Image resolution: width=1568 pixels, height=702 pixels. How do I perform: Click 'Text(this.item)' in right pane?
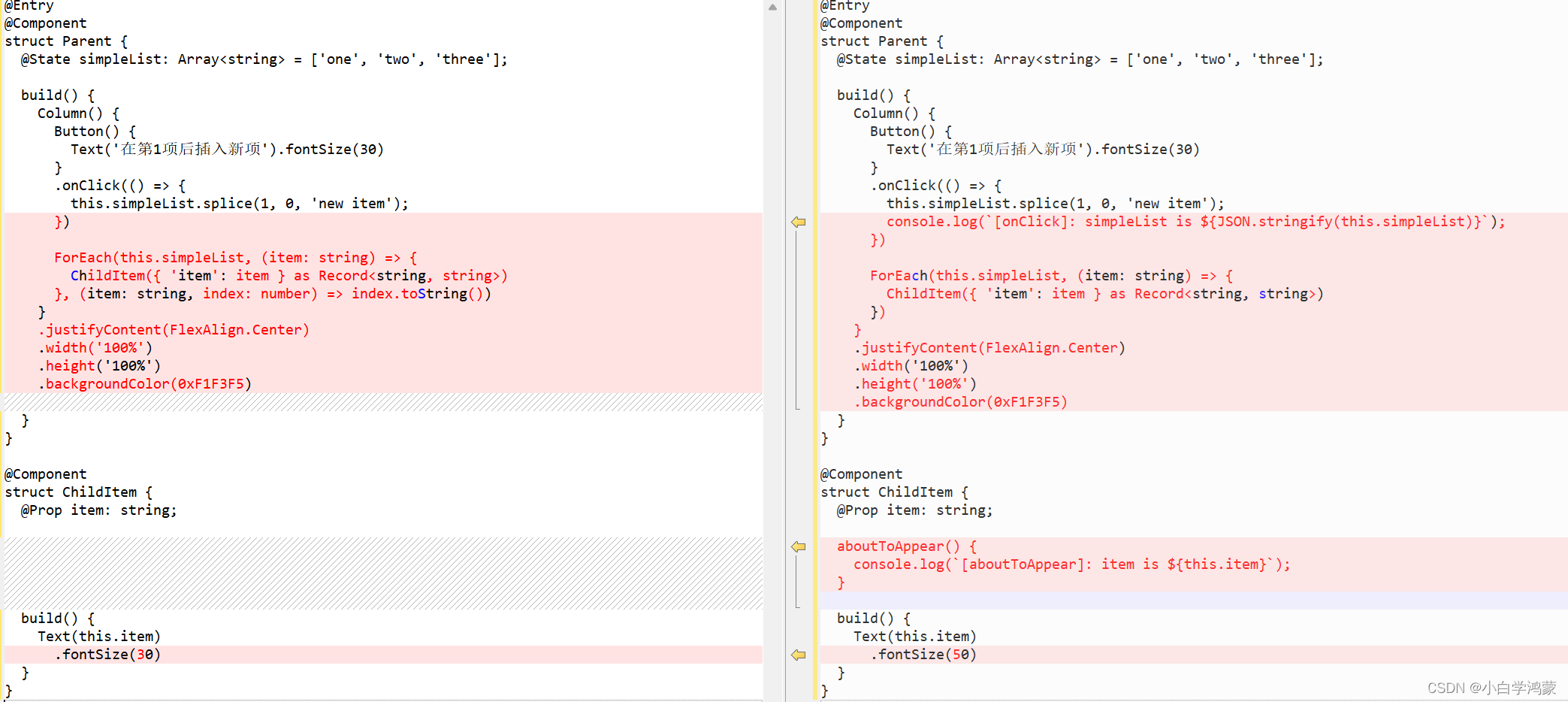[x=915, y=637]
